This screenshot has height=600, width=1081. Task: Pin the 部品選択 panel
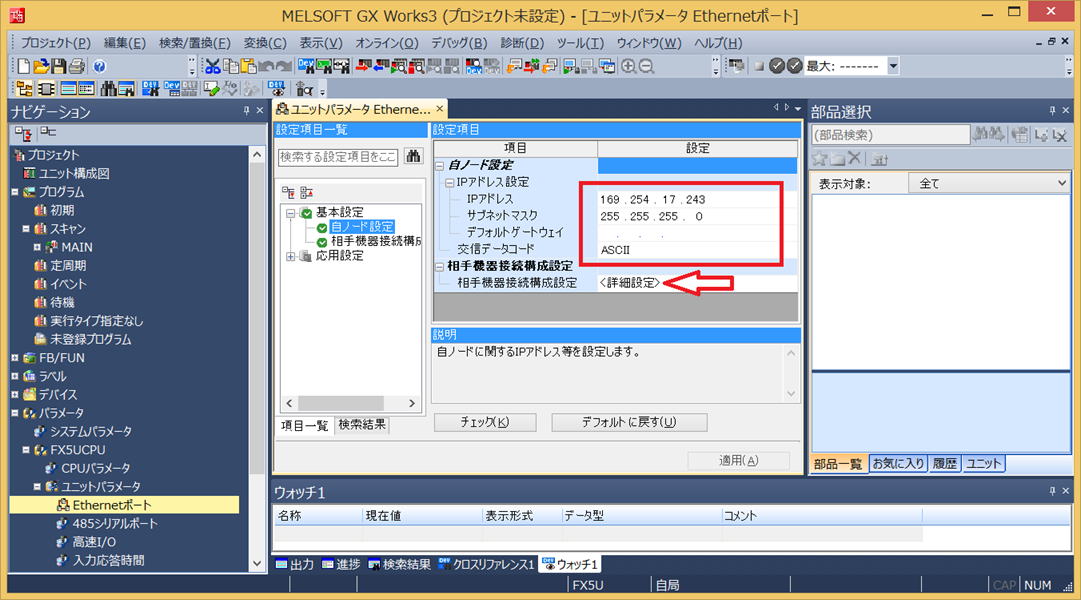tap(1052, 110)
